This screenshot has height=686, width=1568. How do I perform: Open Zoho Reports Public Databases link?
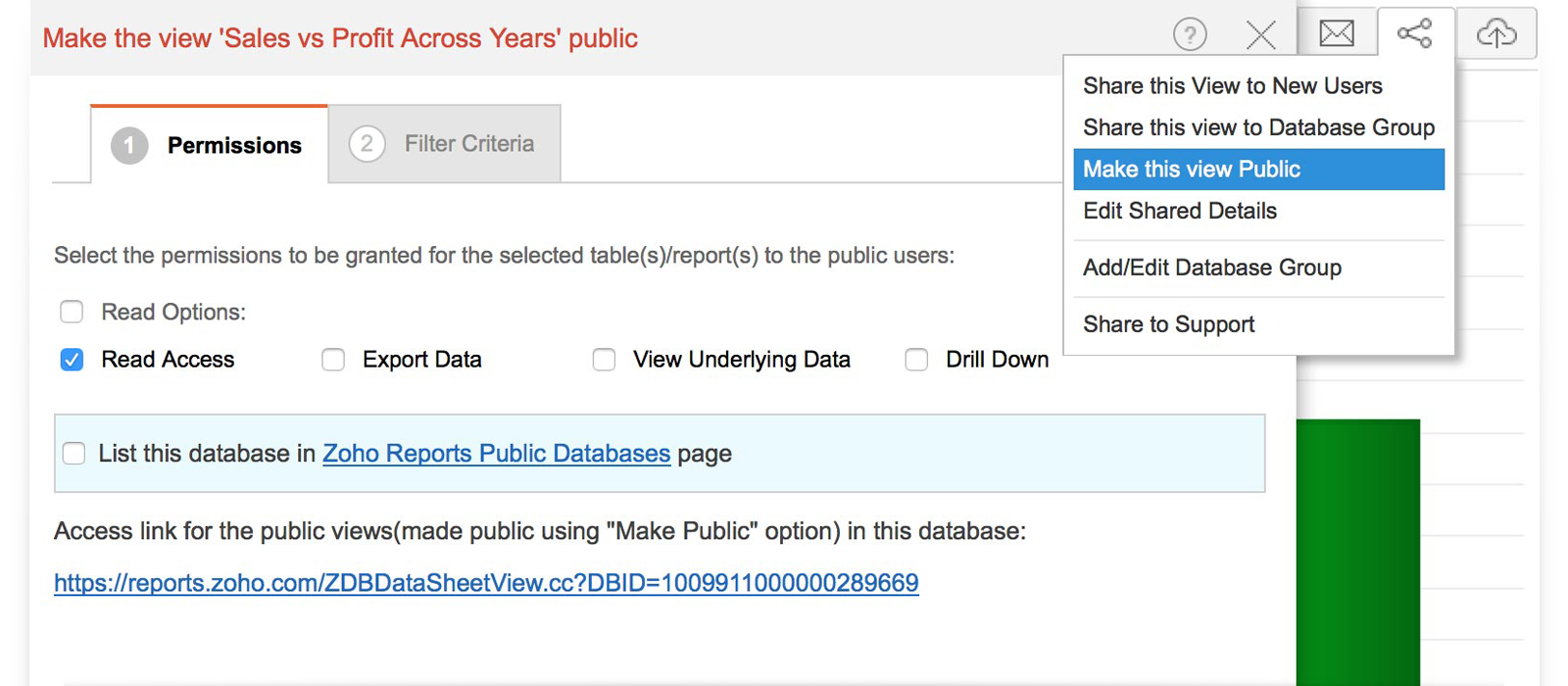point(496,454)
